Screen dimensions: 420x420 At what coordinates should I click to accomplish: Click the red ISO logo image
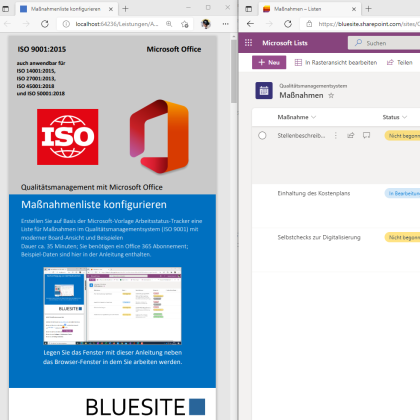pyautogui.click(x=68, y=137)
